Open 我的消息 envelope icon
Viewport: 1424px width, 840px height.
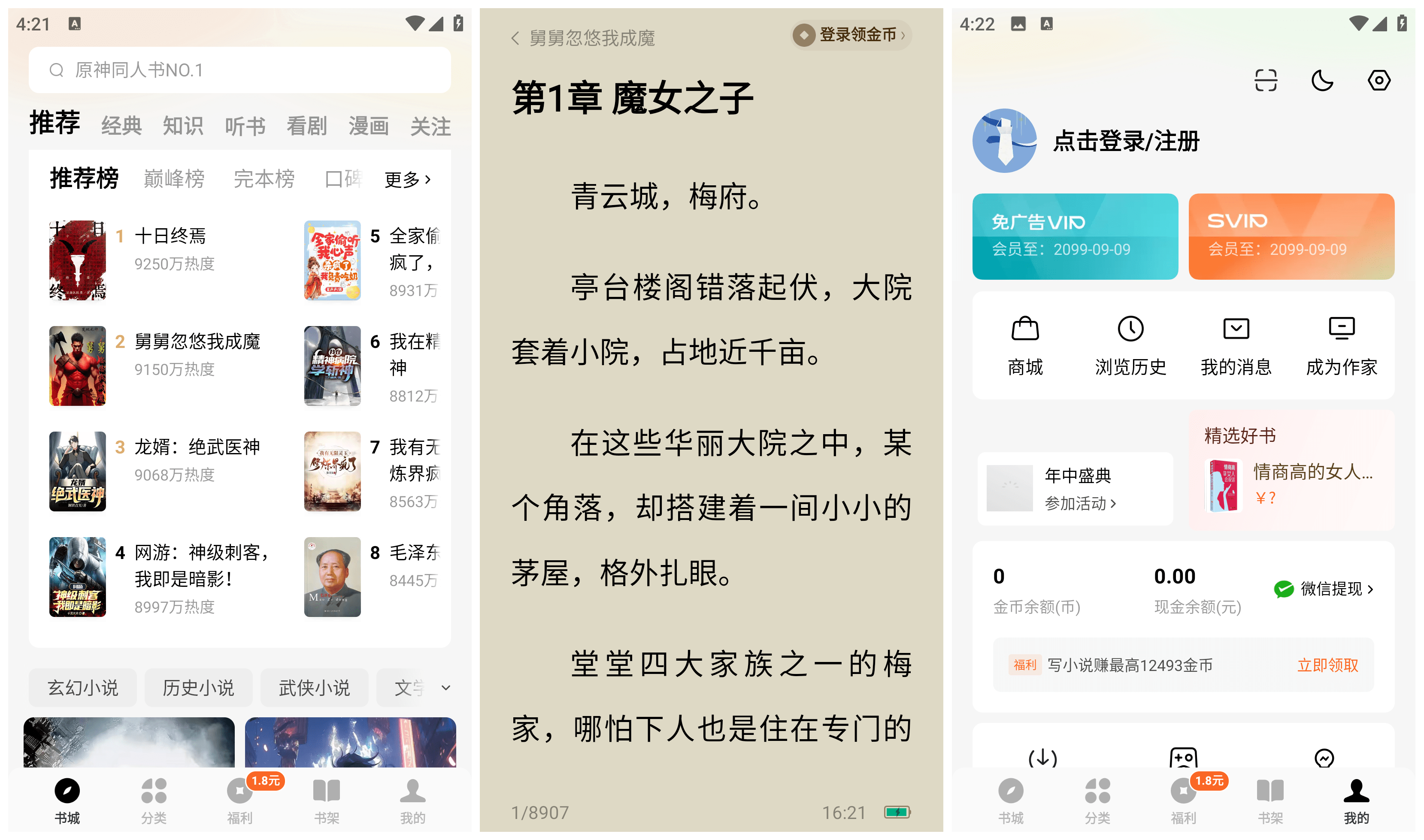pyautogui.click(x=1236, y=328)
